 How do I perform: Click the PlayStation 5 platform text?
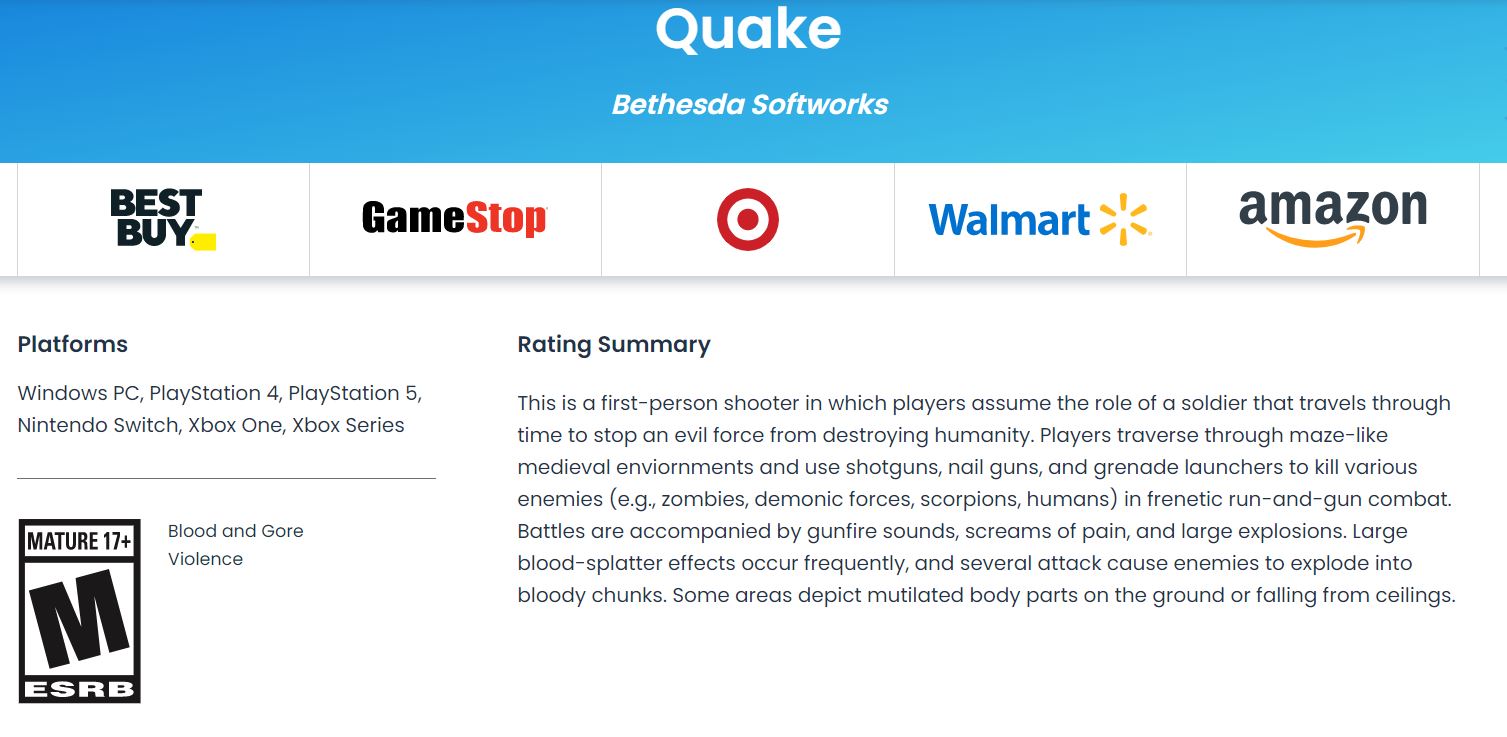tap(353, 393)
